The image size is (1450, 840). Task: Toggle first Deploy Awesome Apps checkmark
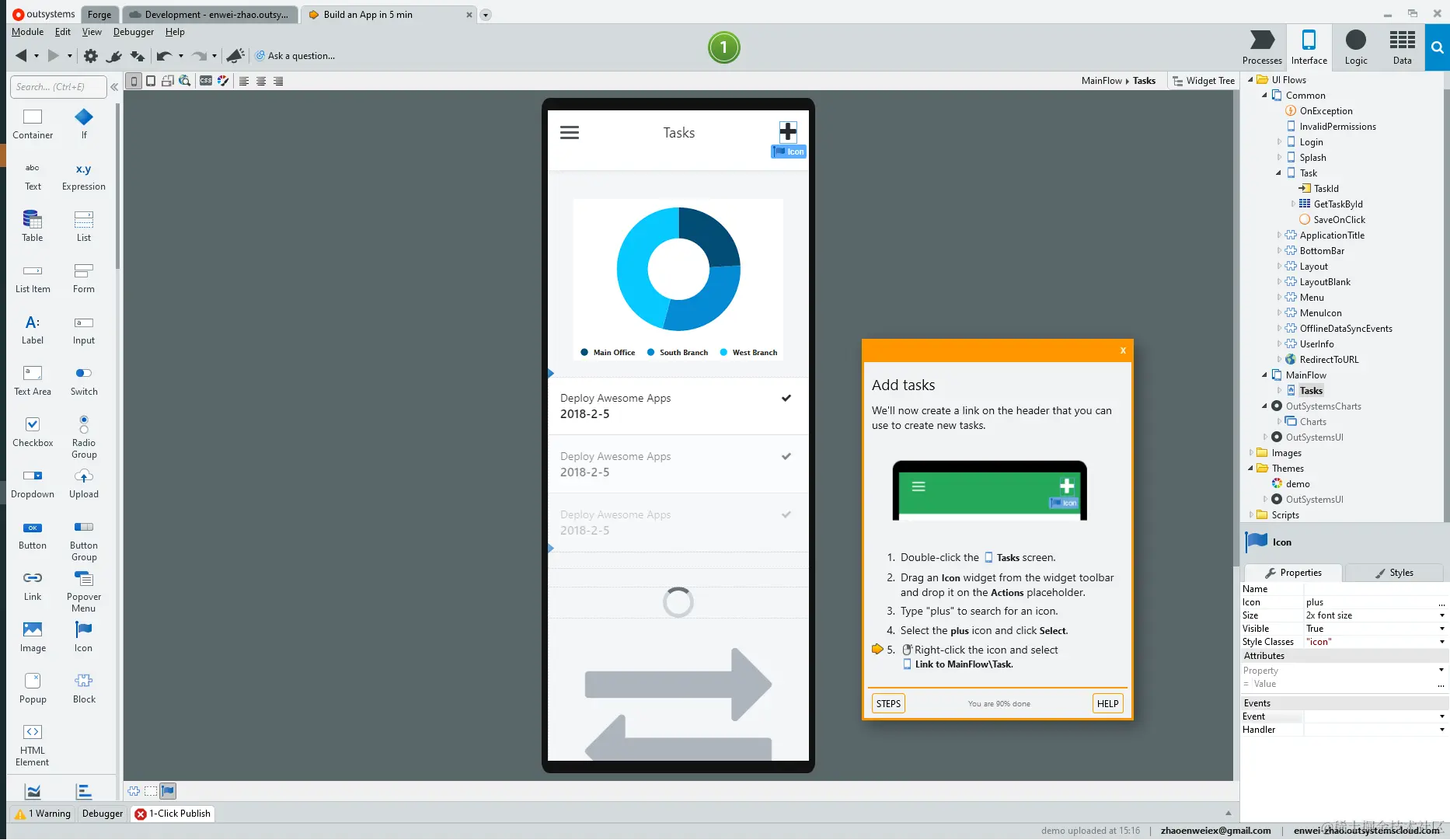point(786,398)
